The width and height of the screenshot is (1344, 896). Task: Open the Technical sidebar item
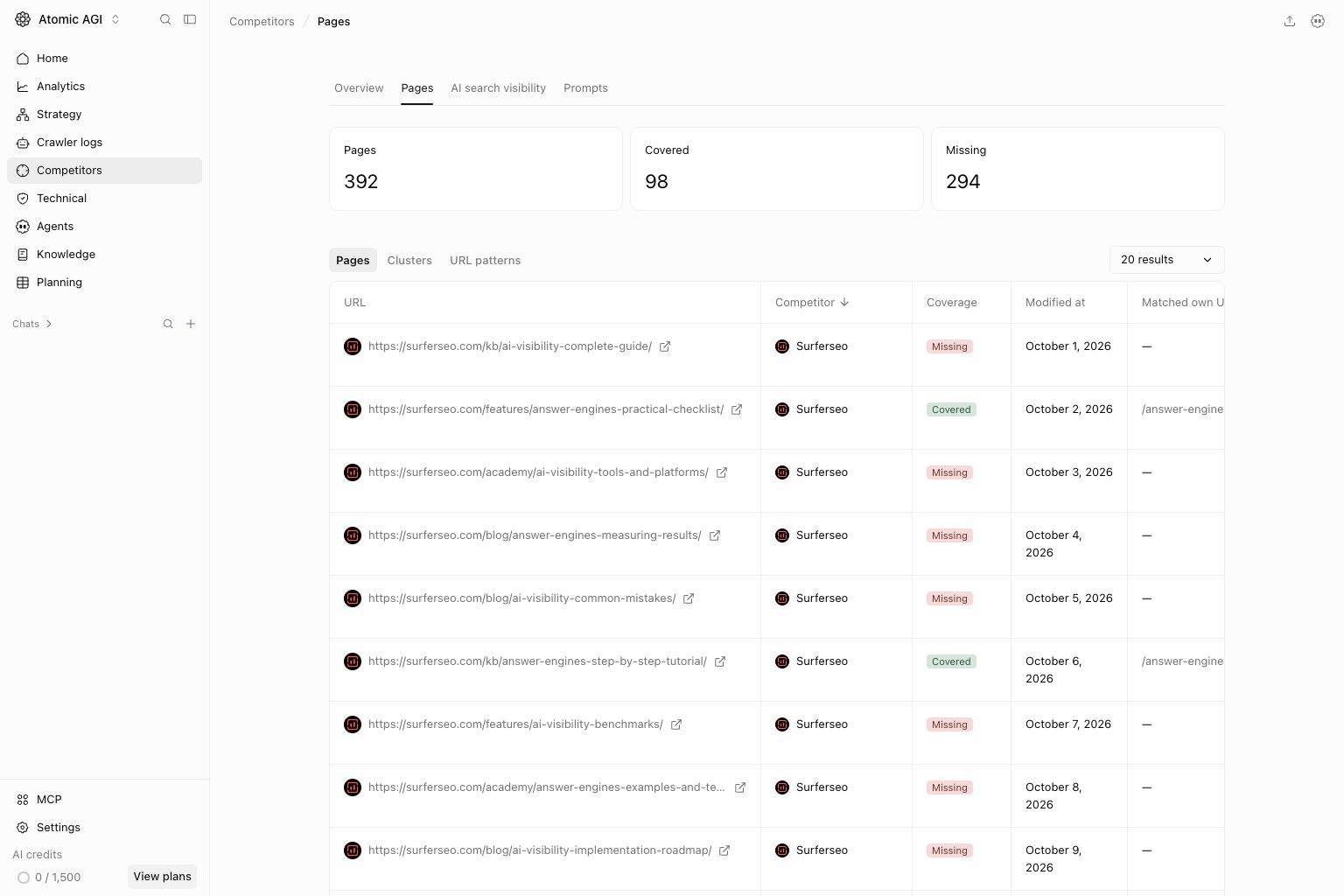104,199
